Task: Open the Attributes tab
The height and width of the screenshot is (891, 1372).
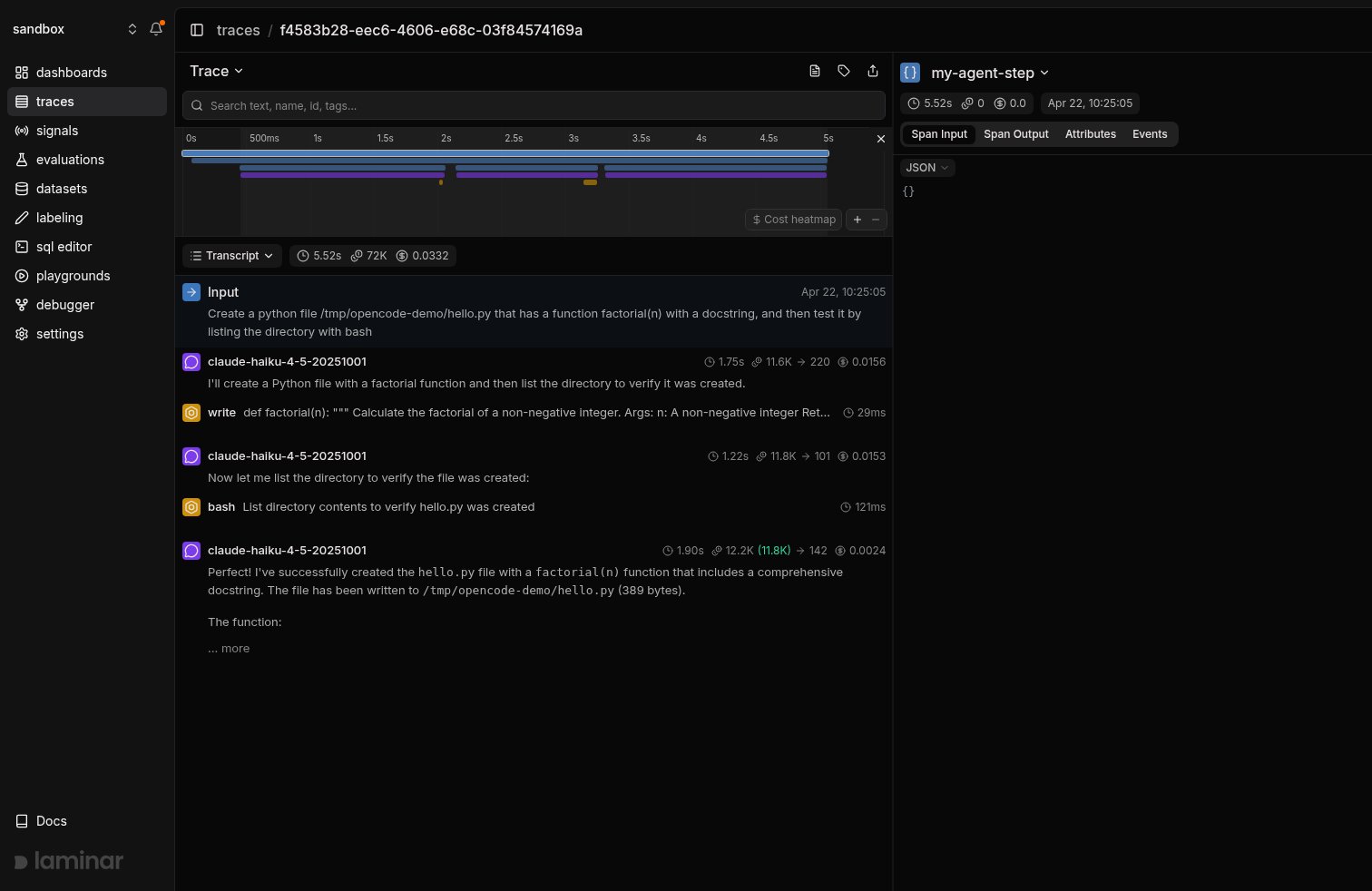Action: pos(1091,134)
